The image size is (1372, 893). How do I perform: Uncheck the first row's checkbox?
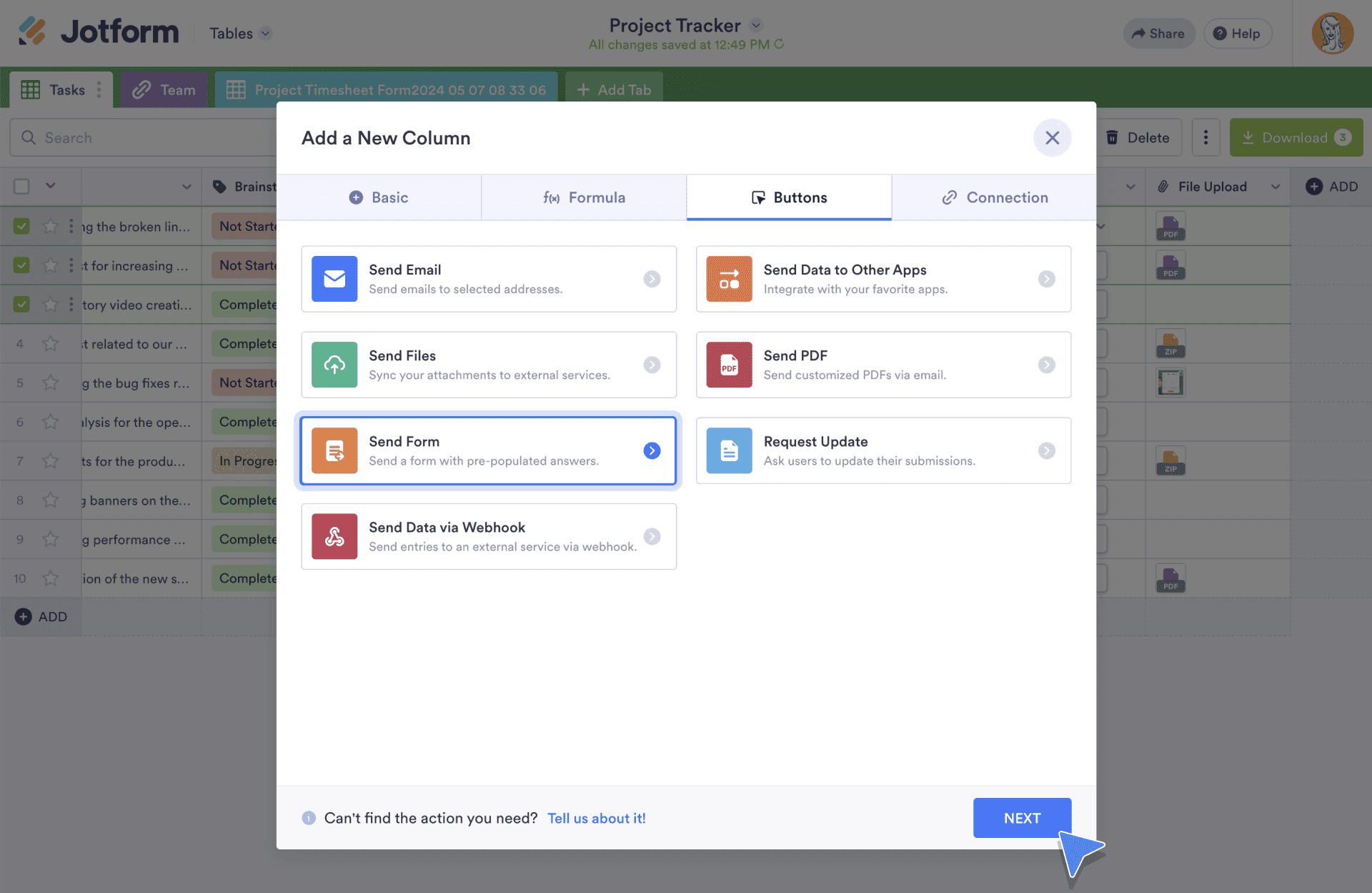pyautogui.click(x=21, y=226)
